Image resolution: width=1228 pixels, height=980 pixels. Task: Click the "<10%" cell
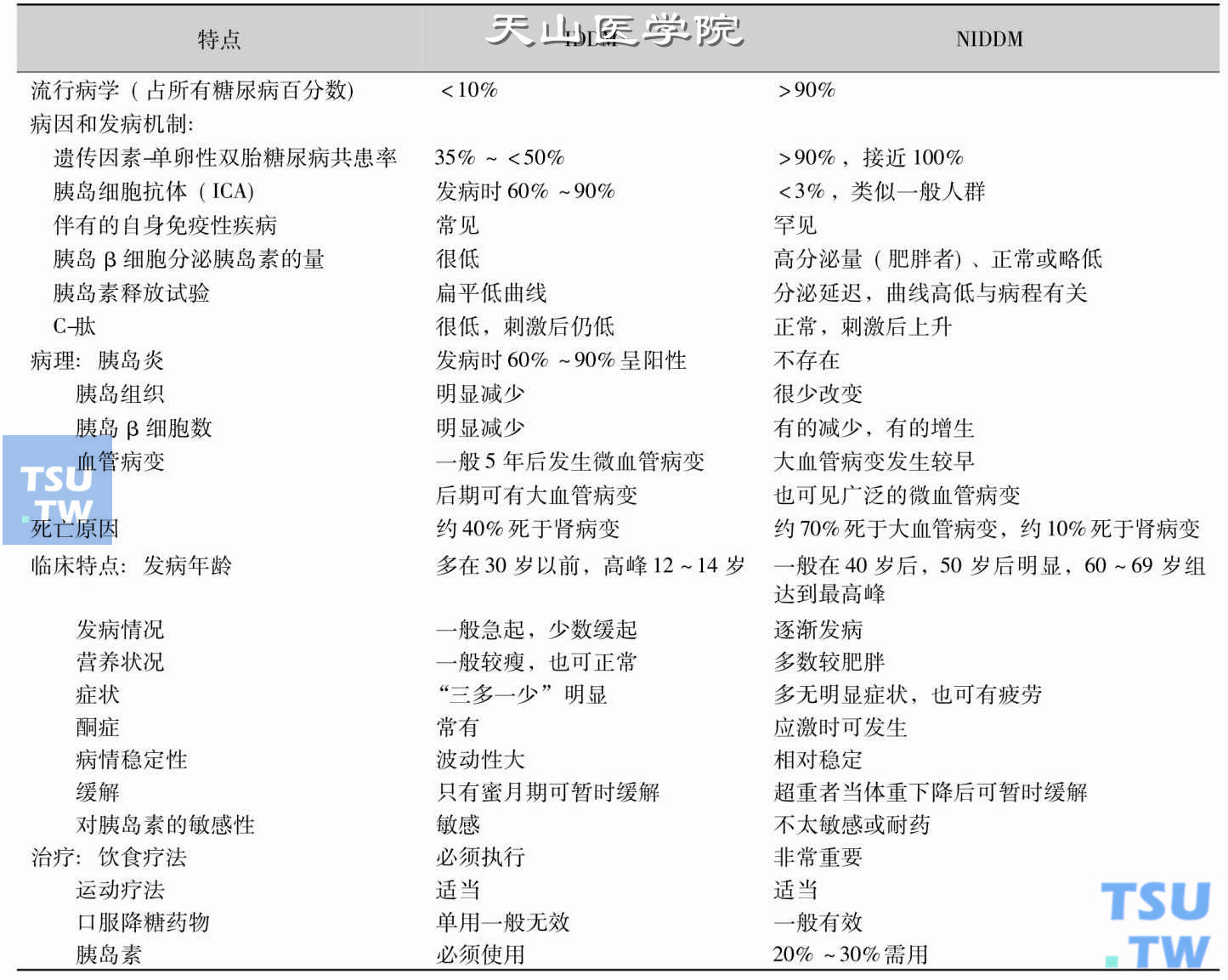[x=468, y=90]
